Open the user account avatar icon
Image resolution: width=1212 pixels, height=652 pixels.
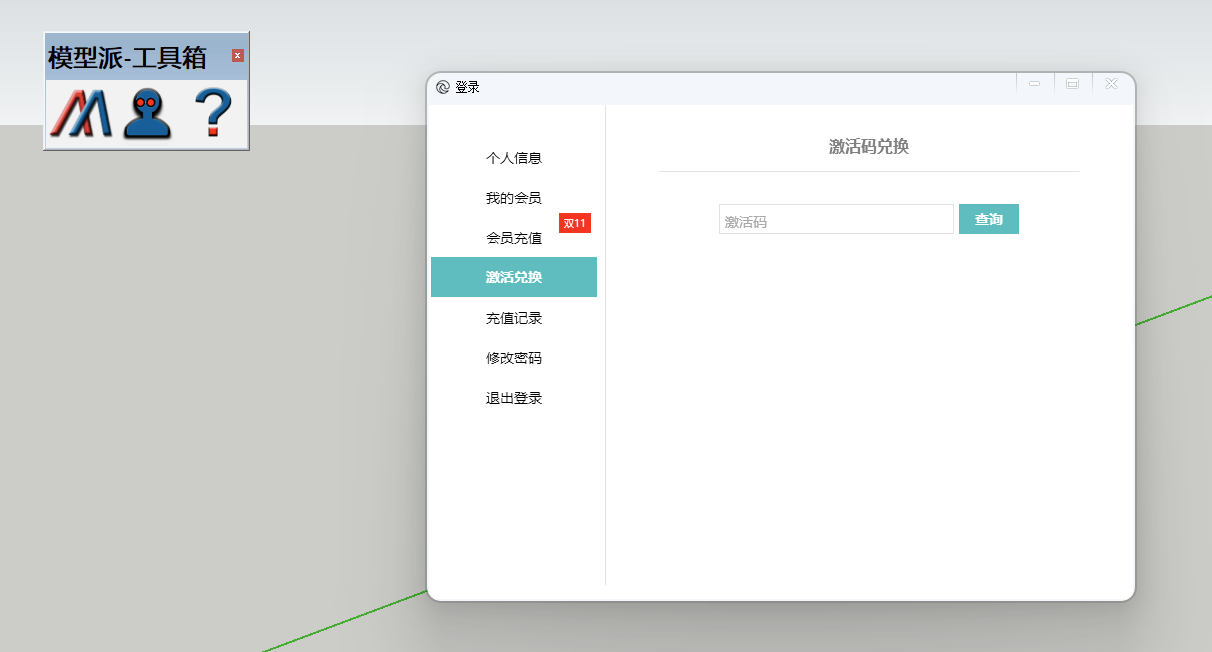tap(146, 113)
